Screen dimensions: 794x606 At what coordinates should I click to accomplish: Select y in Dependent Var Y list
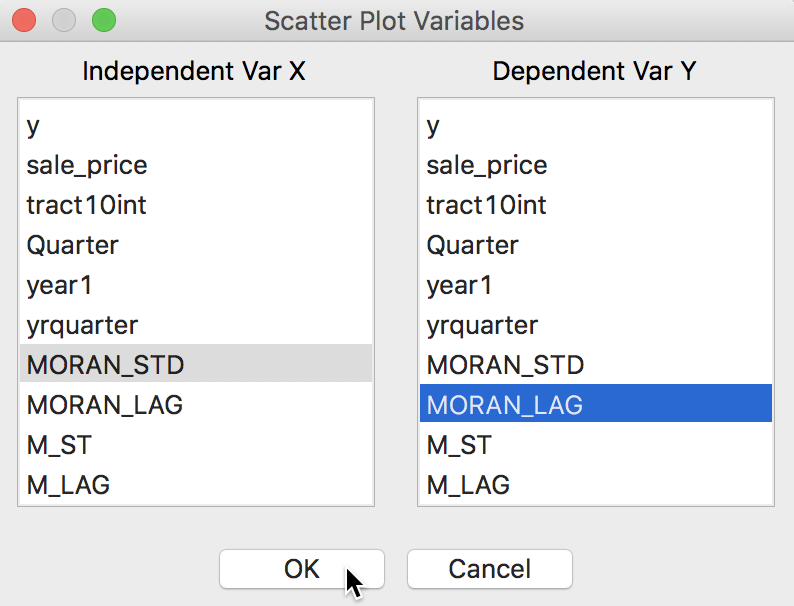pos(596,126)
